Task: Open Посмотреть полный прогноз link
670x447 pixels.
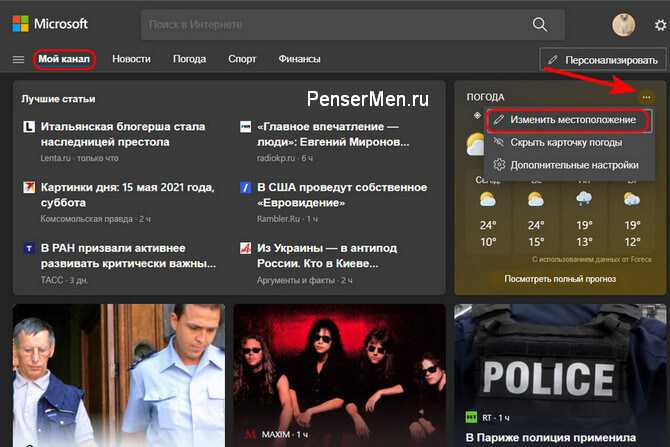Action: (560, 279)
